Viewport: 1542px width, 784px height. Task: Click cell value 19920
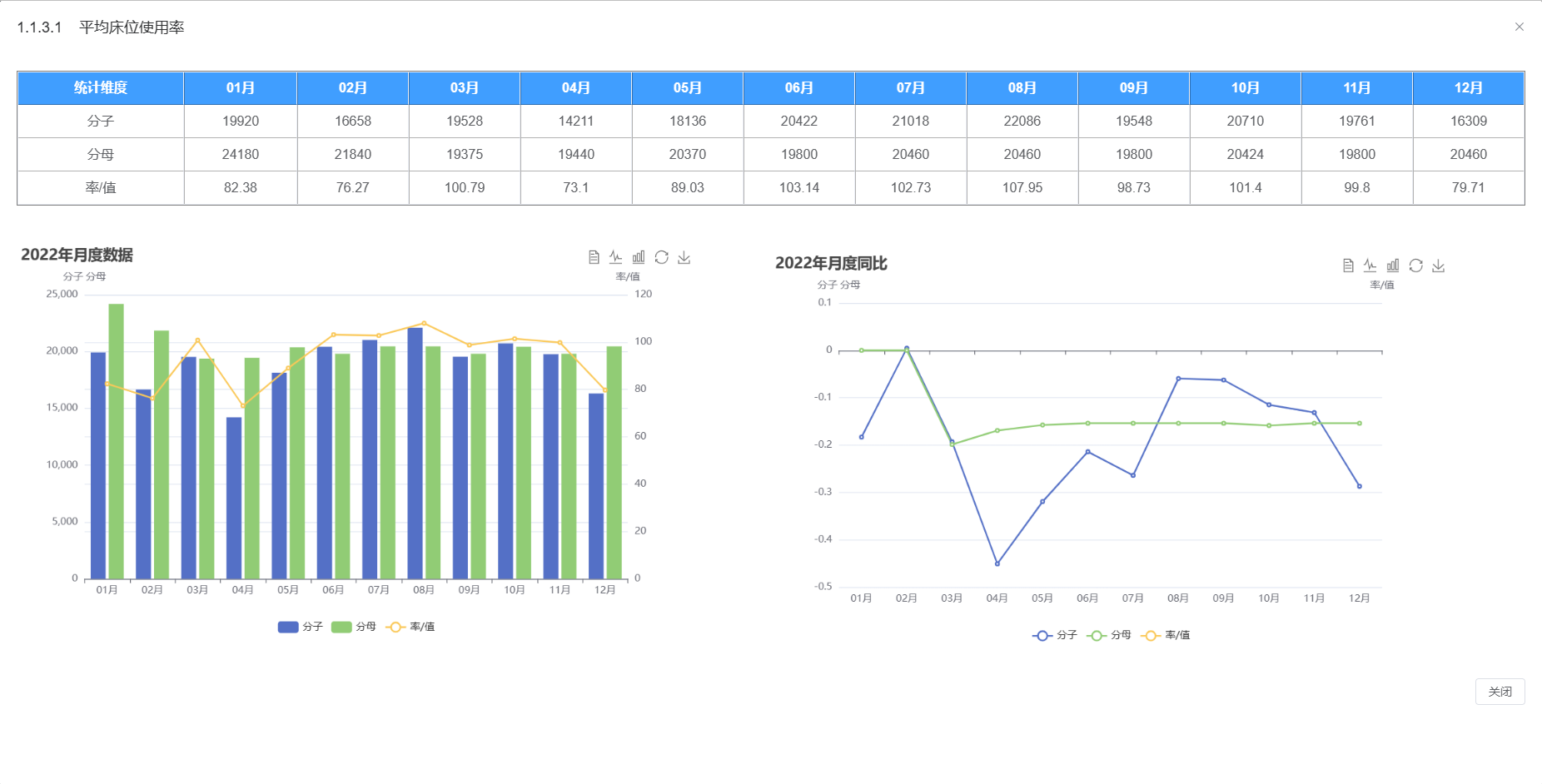tap(241, 121)
